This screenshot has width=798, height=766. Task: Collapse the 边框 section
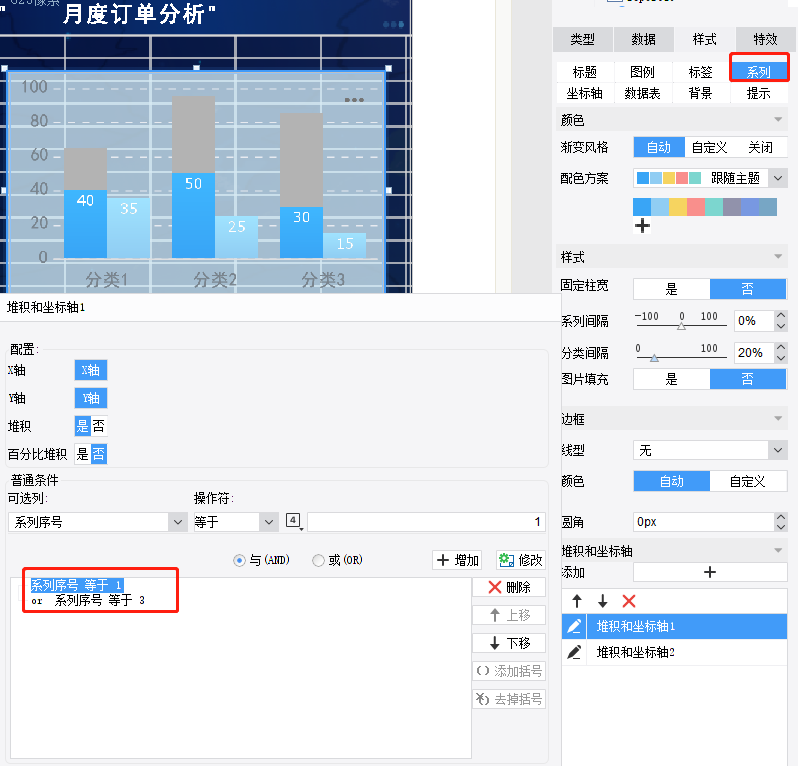[x=778, y=418]
